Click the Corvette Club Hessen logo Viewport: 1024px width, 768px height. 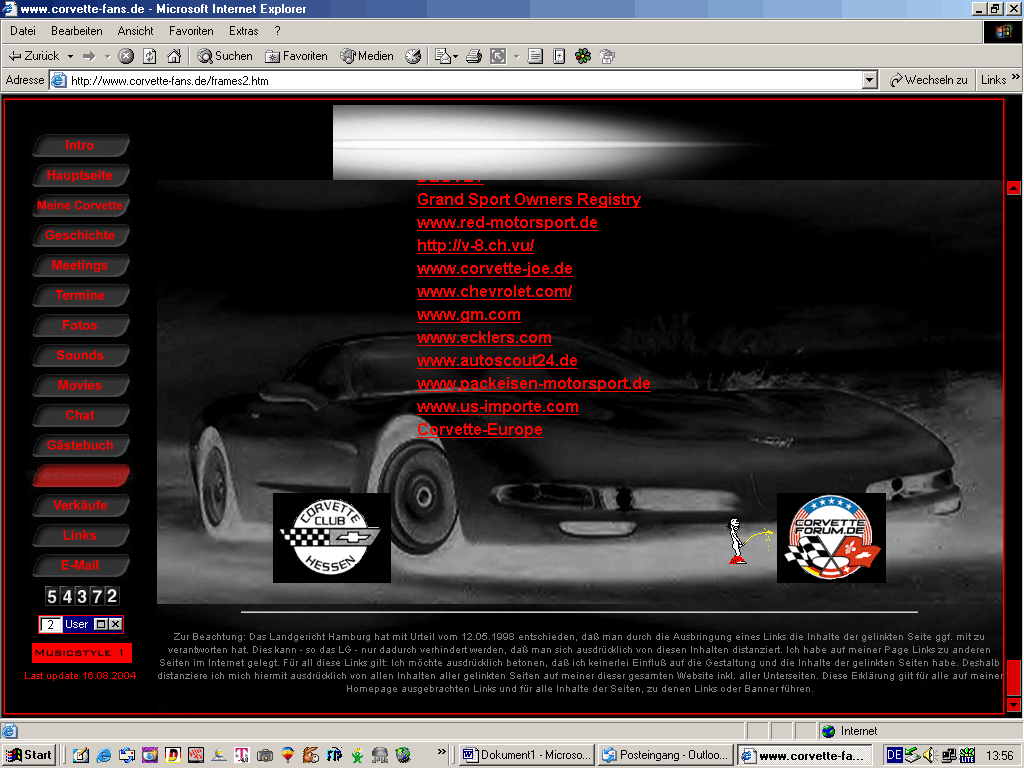[x=331, y=538]
